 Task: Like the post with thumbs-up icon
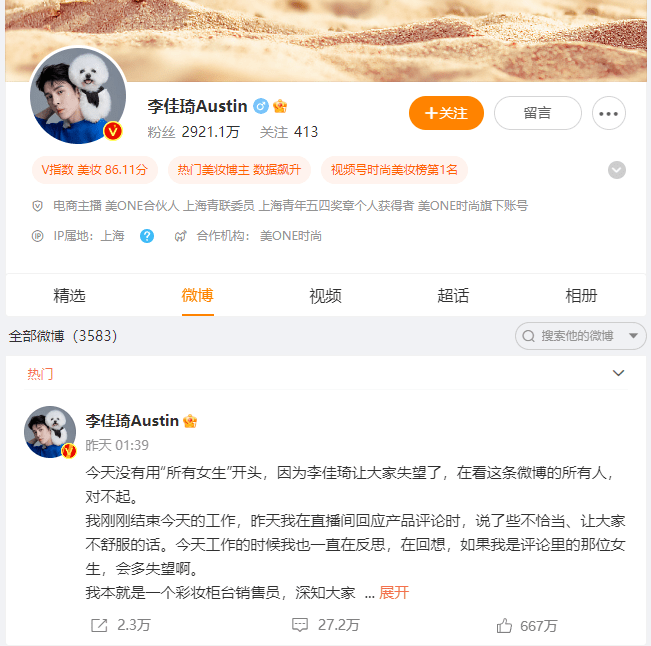pyautogui.click(x=504, y=625)
